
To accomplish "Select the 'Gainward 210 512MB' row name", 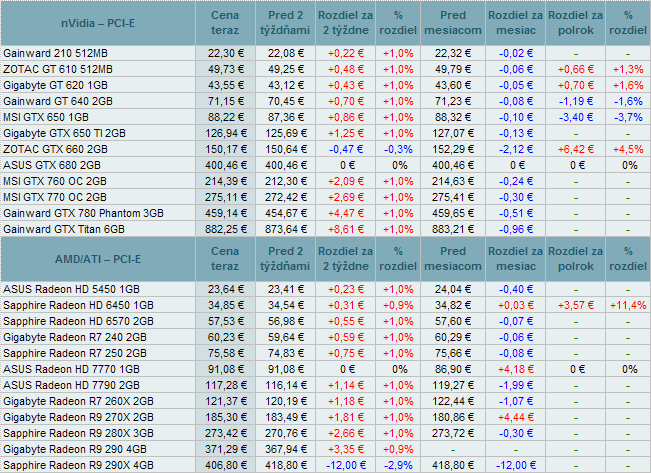I will click(x=55, y=53).
